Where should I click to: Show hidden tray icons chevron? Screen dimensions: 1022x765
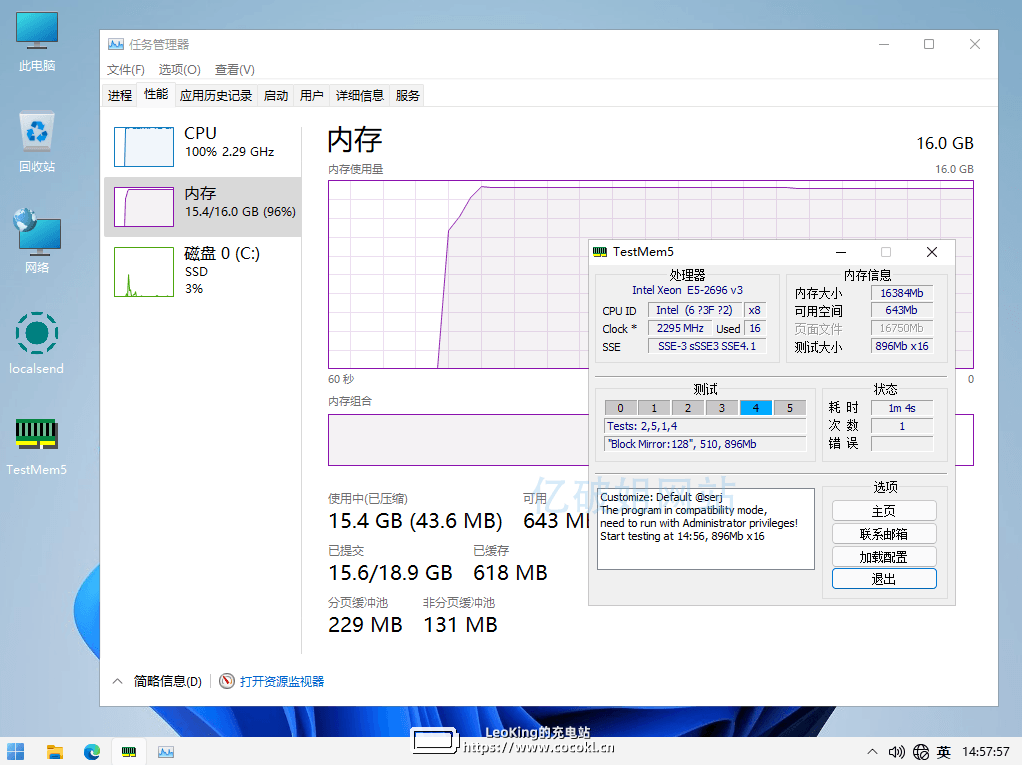(x=872, y=752)
